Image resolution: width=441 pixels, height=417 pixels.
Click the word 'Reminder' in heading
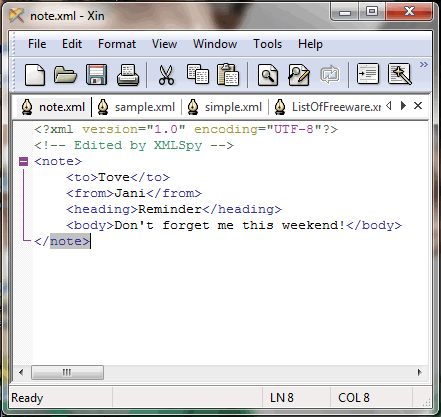click(x=170, y=209)
